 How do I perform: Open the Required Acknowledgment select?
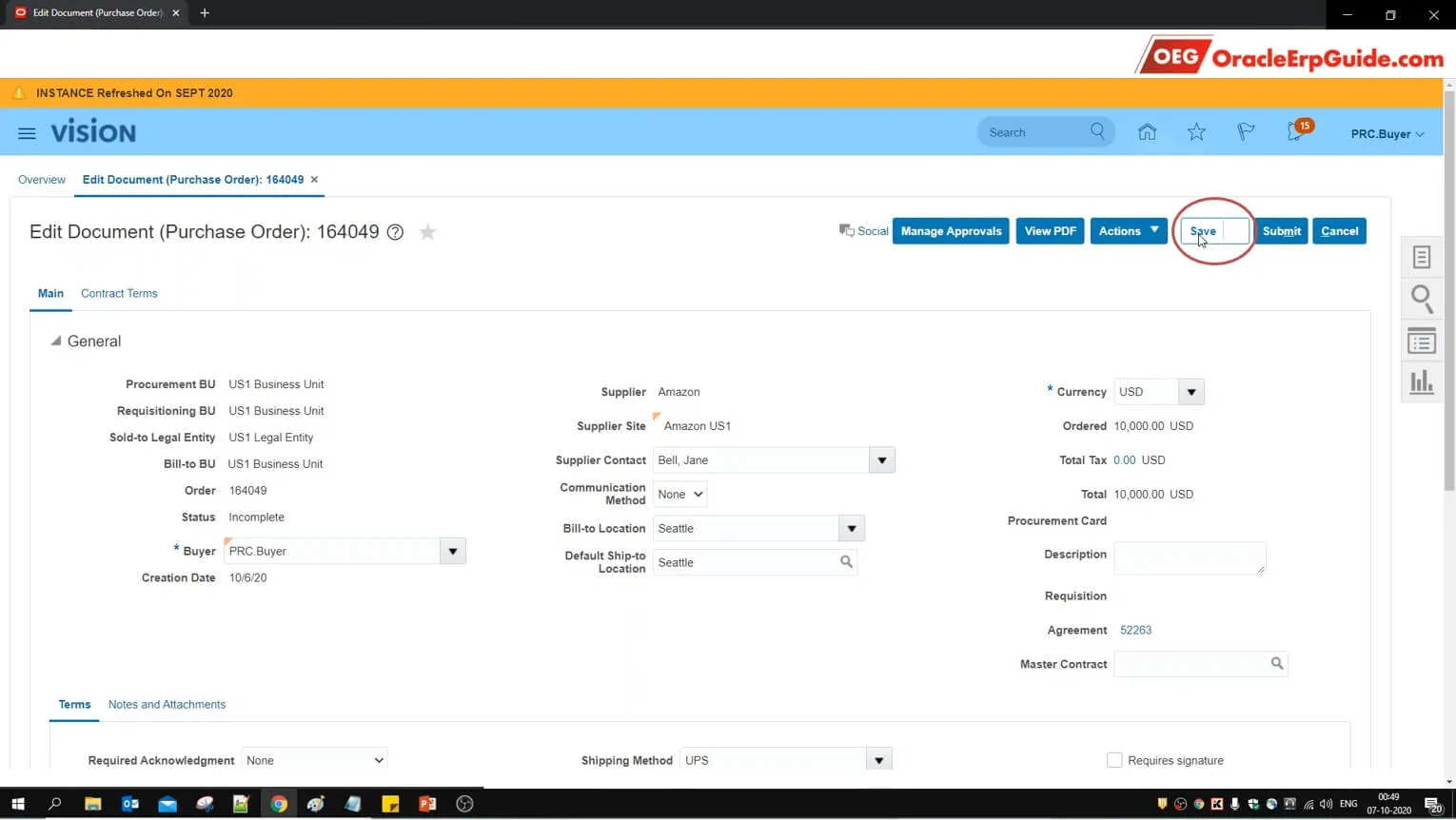tap(314, 760)
